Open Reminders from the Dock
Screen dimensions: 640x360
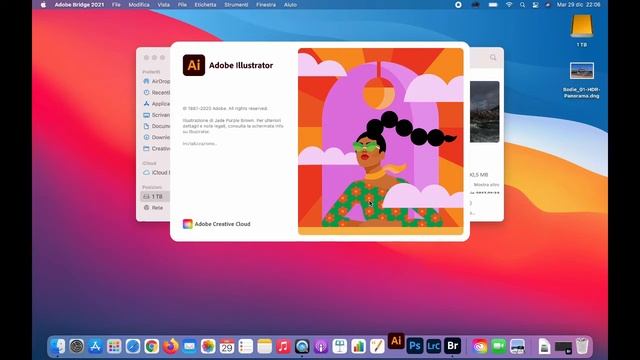[x=246, y=347]
